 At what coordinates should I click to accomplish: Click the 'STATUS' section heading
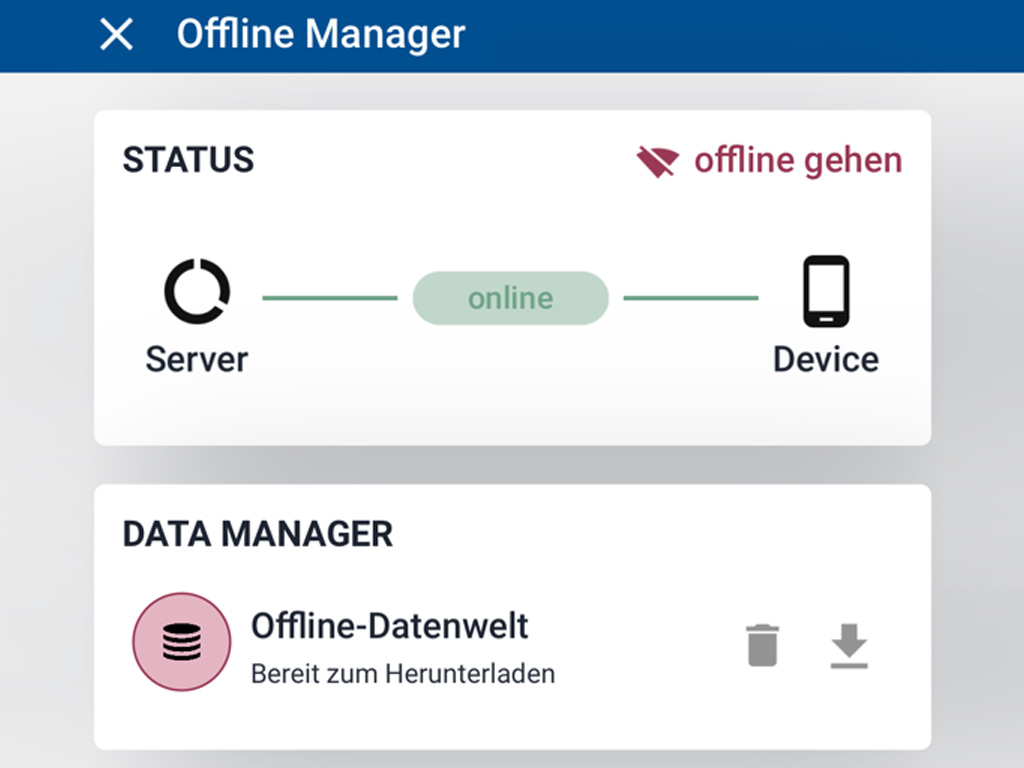(188, 160)
